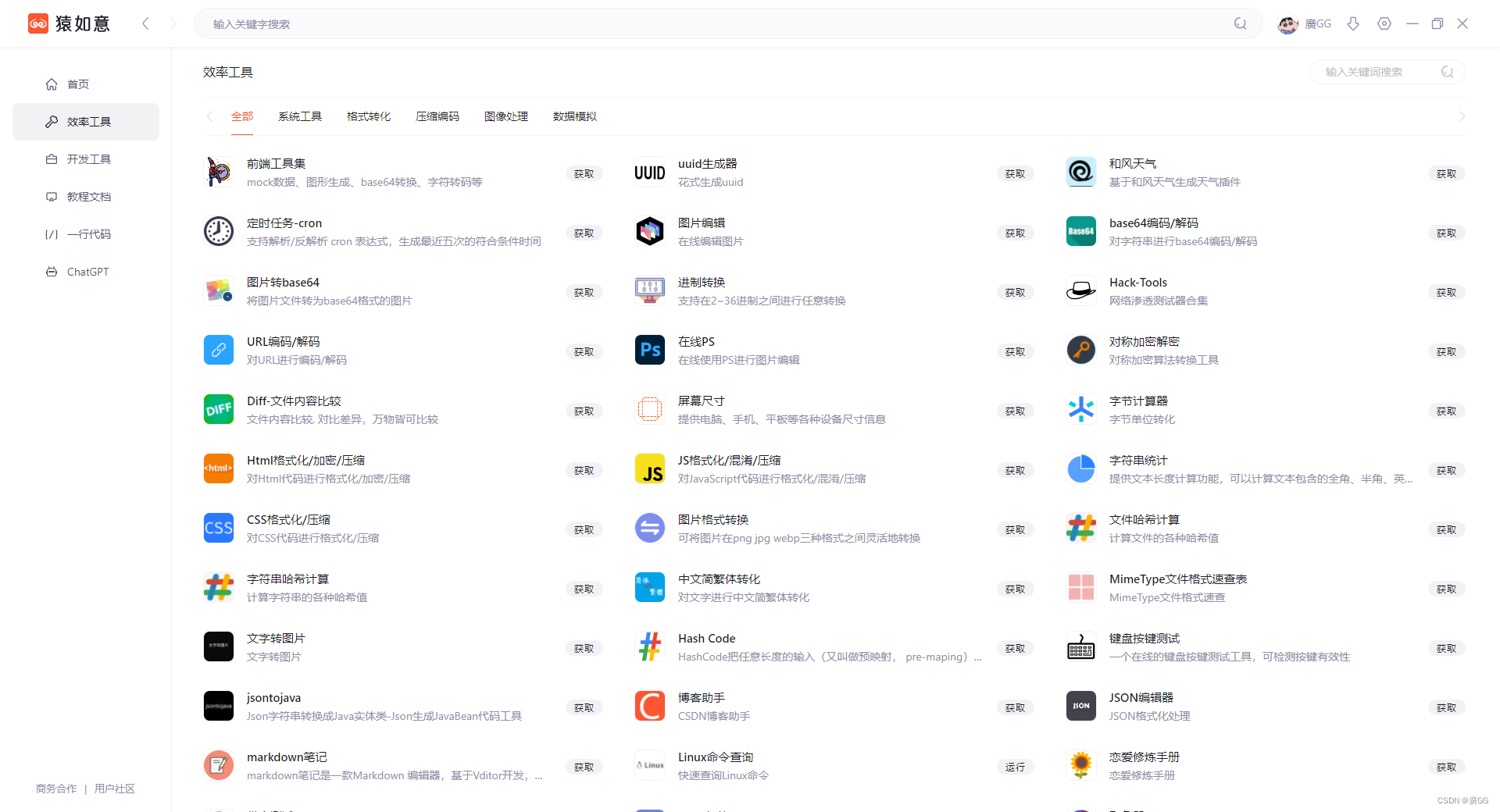
Task: Open the JSON编辑器 icon
Action: 1081,707
